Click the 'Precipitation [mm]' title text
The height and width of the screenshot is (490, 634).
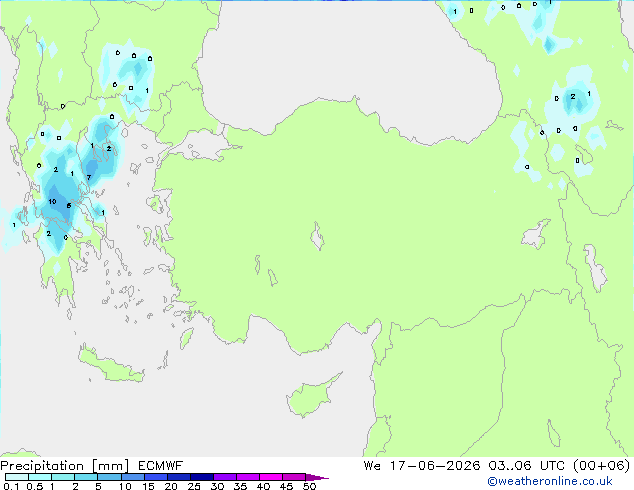(65, 466)
